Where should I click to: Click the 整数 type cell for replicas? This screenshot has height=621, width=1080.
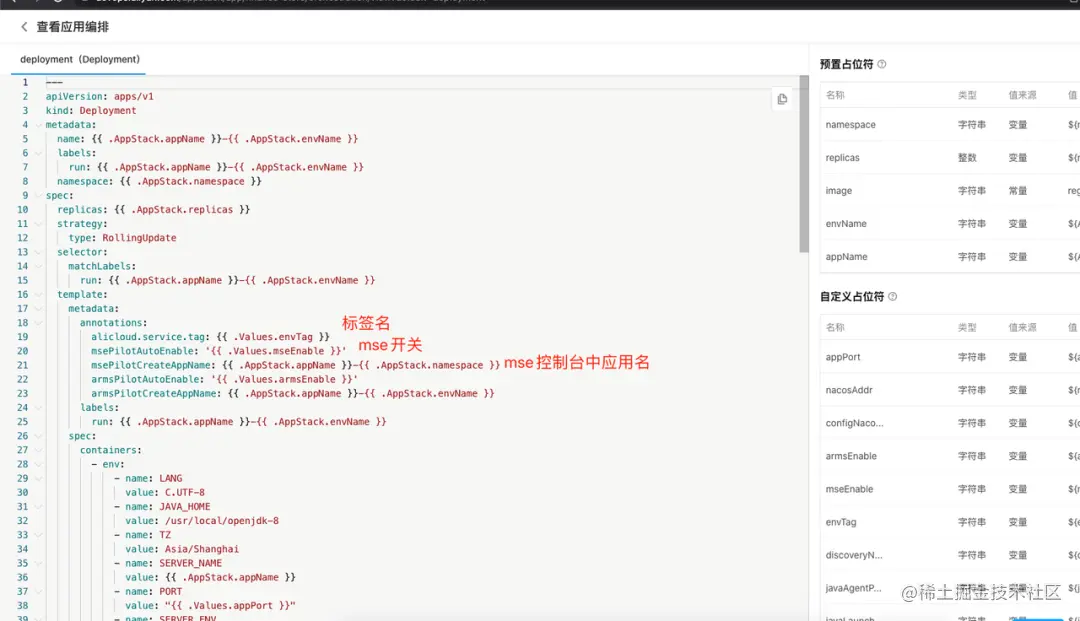click(967, 158)
